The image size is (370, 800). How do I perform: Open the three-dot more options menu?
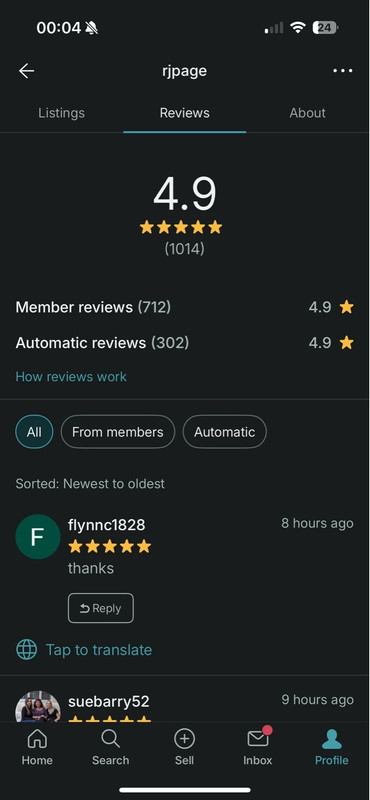[x=342, y=71]
